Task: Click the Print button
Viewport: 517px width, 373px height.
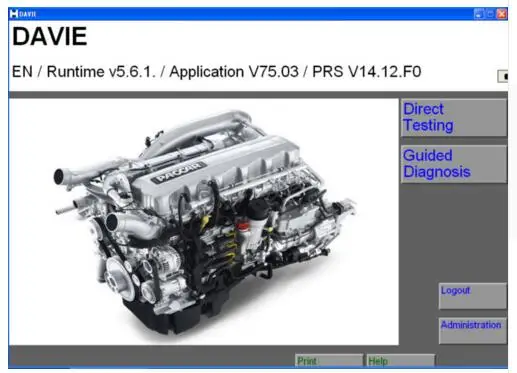Action: pyautogui.click(x=329, y=360)
